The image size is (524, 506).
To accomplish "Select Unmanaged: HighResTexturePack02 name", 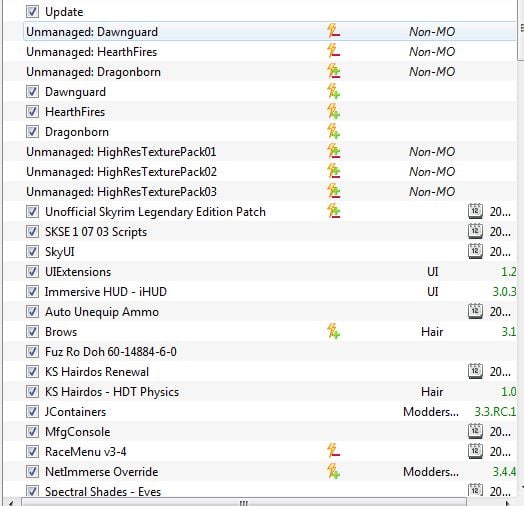I will point(121,172).
